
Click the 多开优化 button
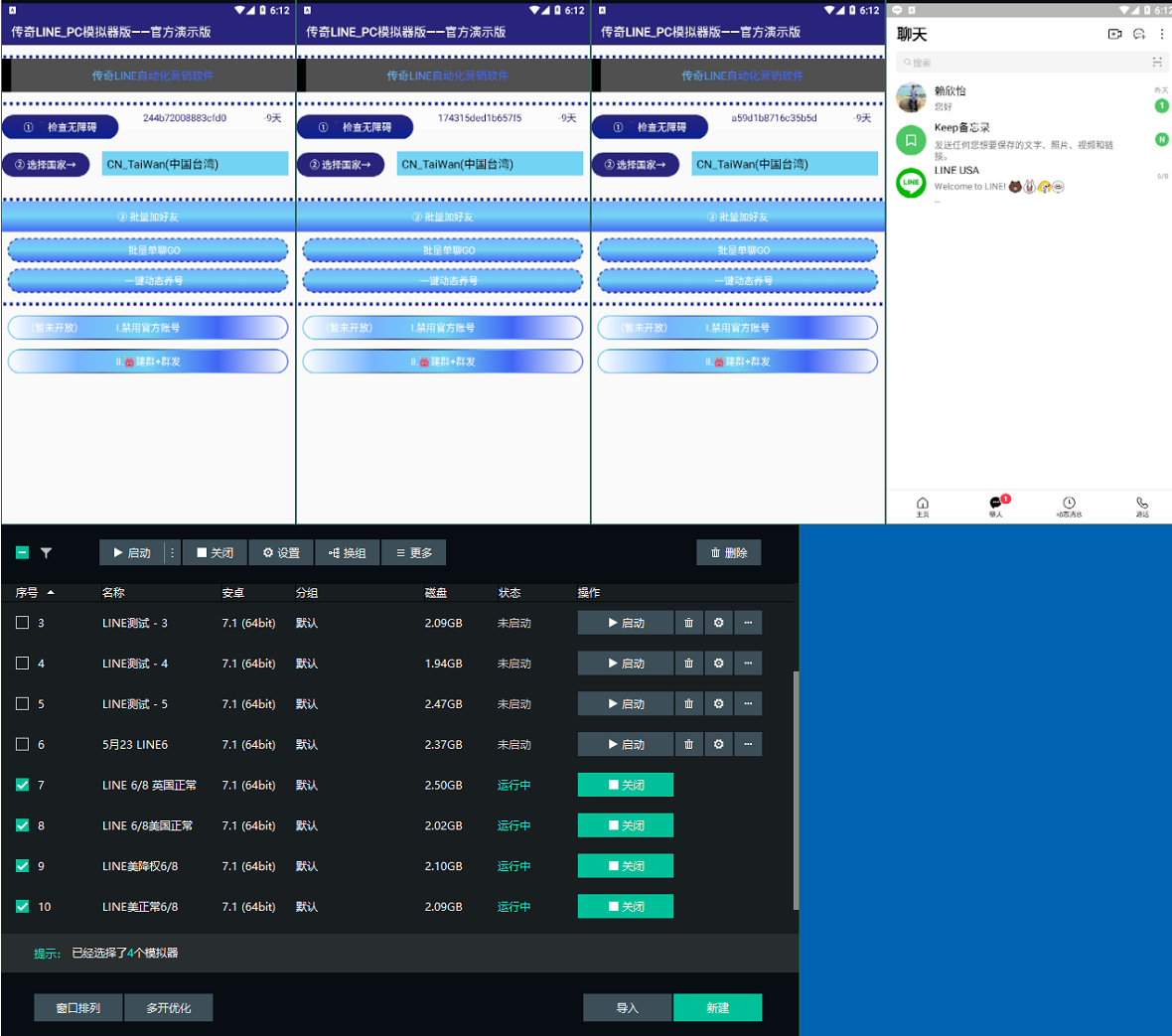[168, 1007]
